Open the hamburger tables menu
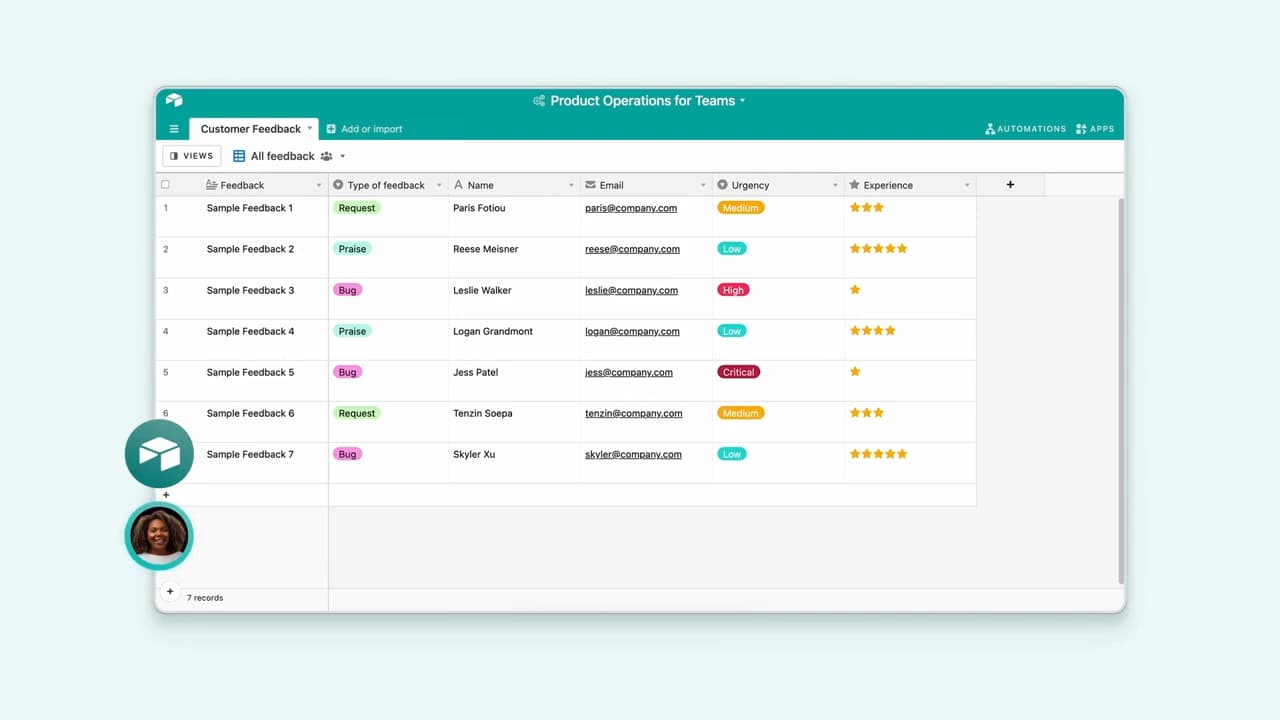Viewport: 1280px width, 720px height. pyautogui.click(x=174, y=129)
